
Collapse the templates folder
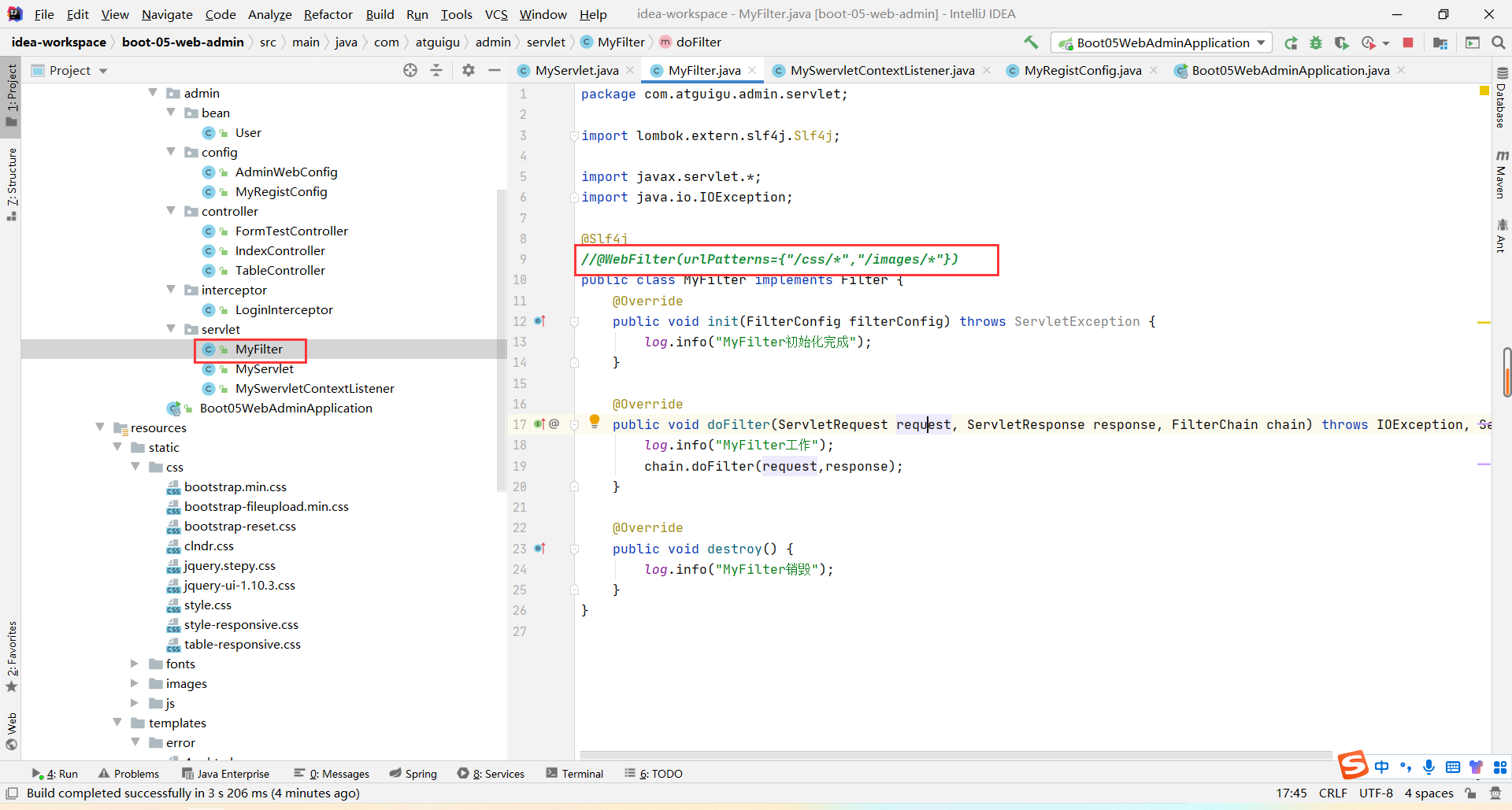click(x=117, y=723)
